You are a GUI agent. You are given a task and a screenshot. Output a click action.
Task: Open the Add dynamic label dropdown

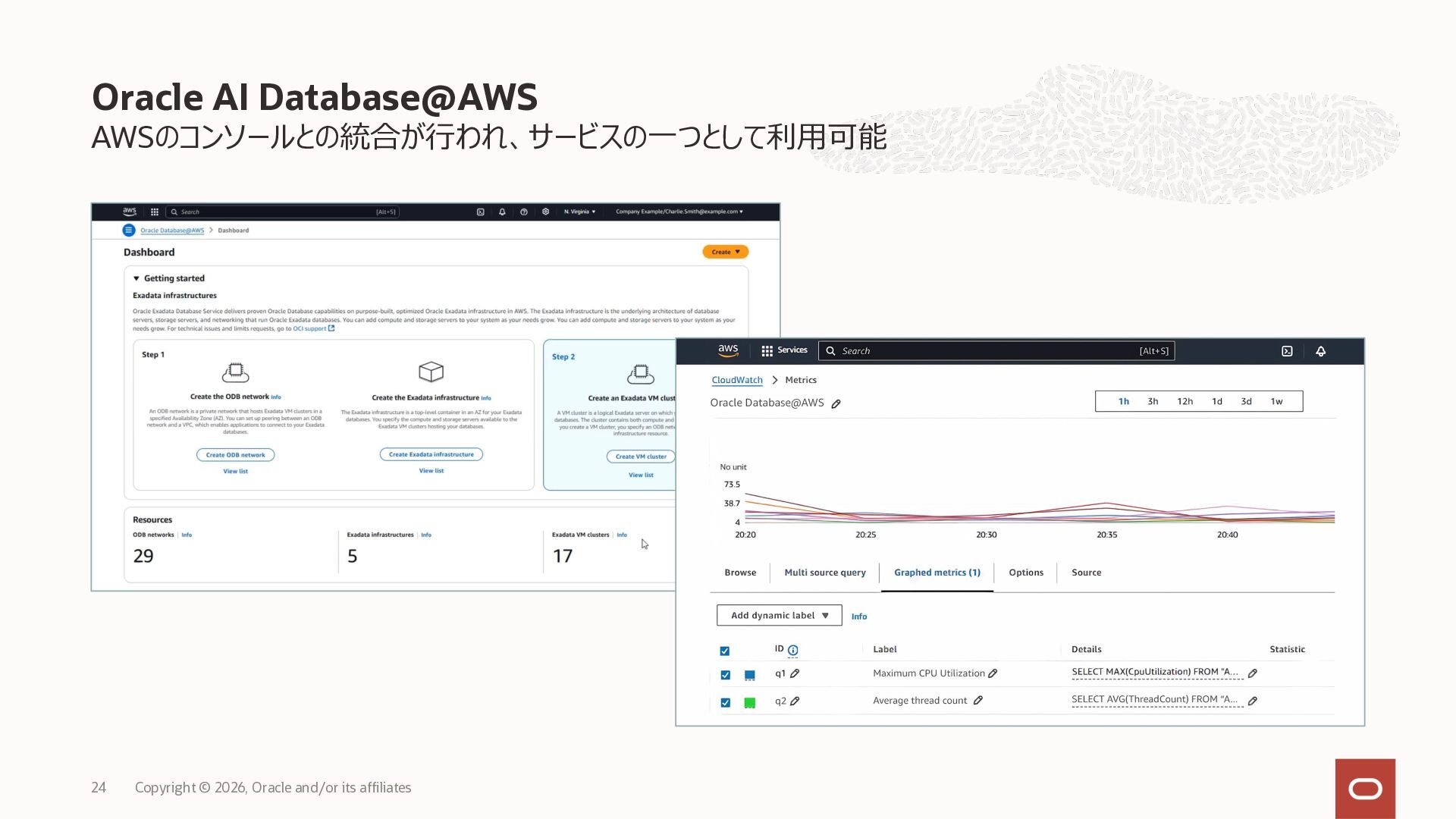pos(779,615)
